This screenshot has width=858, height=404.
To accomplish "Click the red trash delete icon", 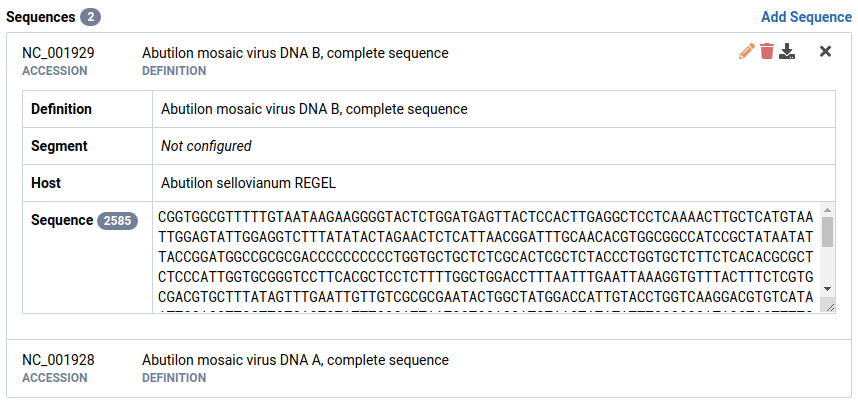I will [x=767, y=52].
